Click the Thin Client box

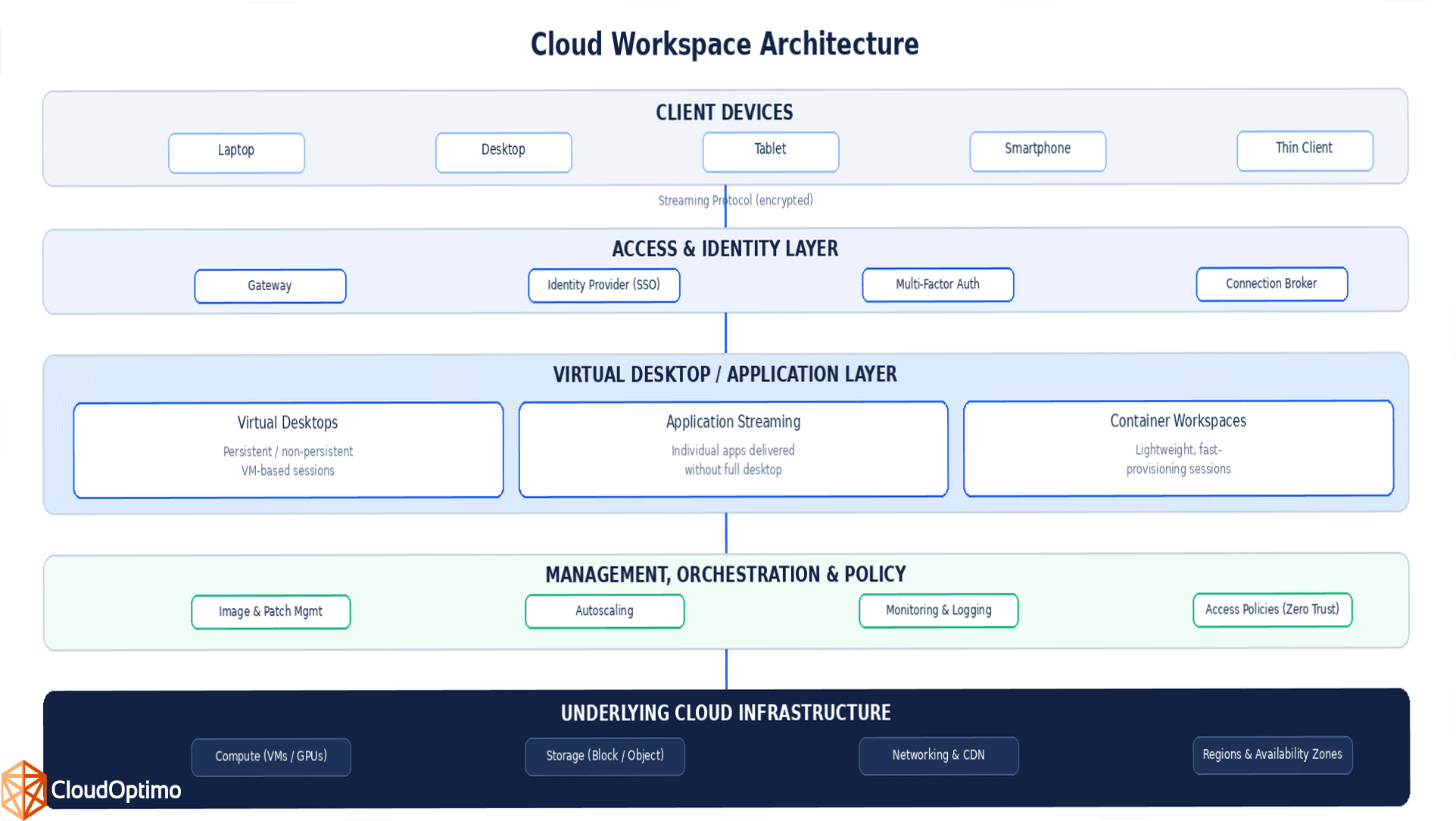point(1305,150)
